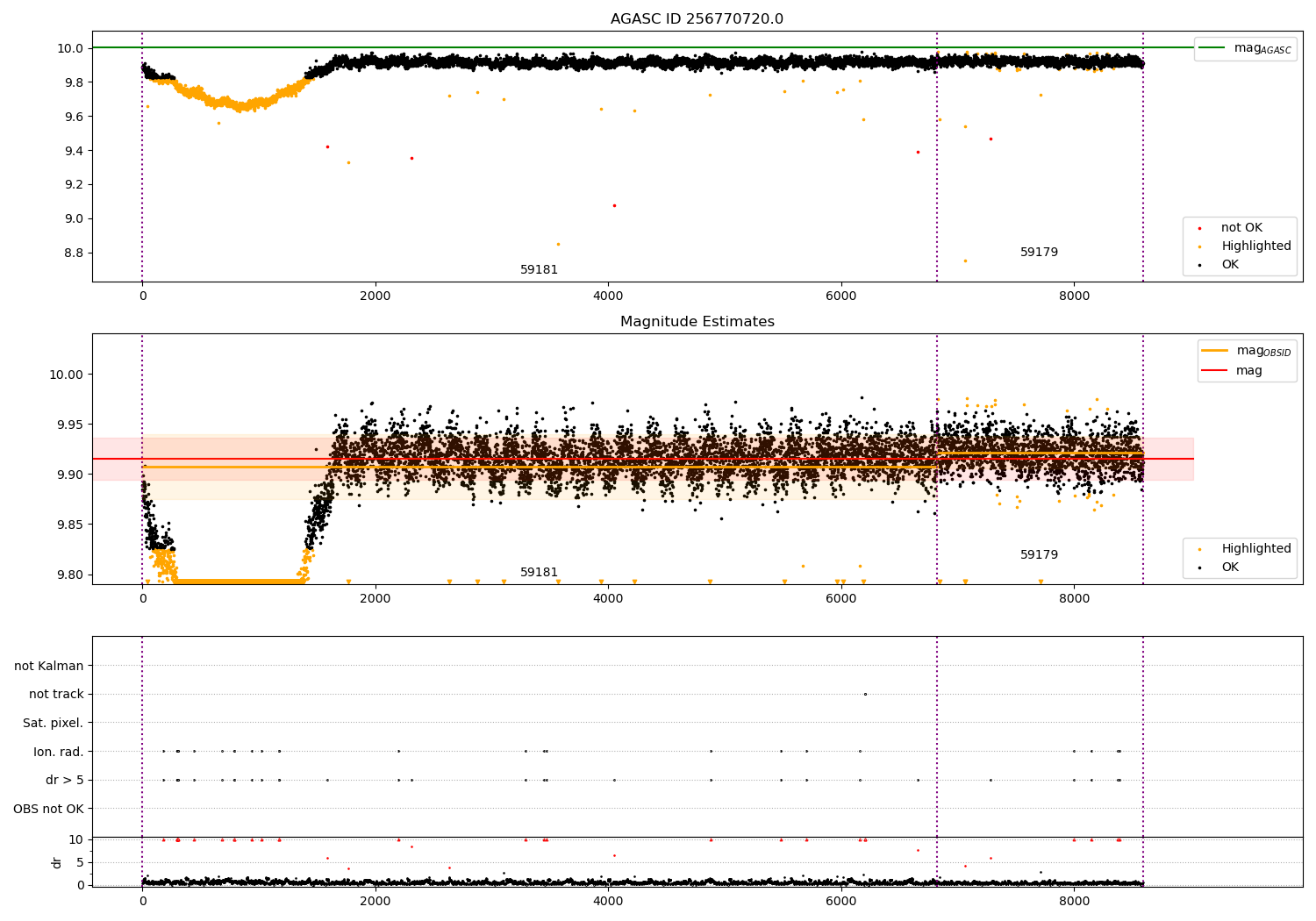Image resolution: width=1316 pixels, height=921 pixels.
Task: Click the 'AGASC ID 256770720.0' title
Action: 697,19
